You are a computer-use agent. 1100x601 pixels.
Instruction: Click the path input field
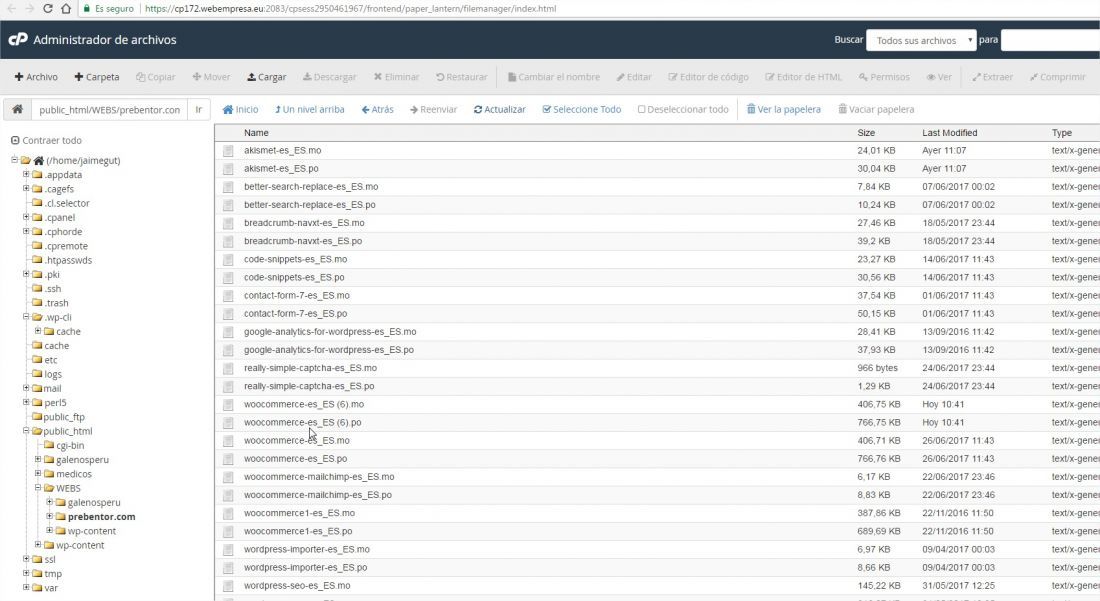pyautogui.click(x=109, y=109)
